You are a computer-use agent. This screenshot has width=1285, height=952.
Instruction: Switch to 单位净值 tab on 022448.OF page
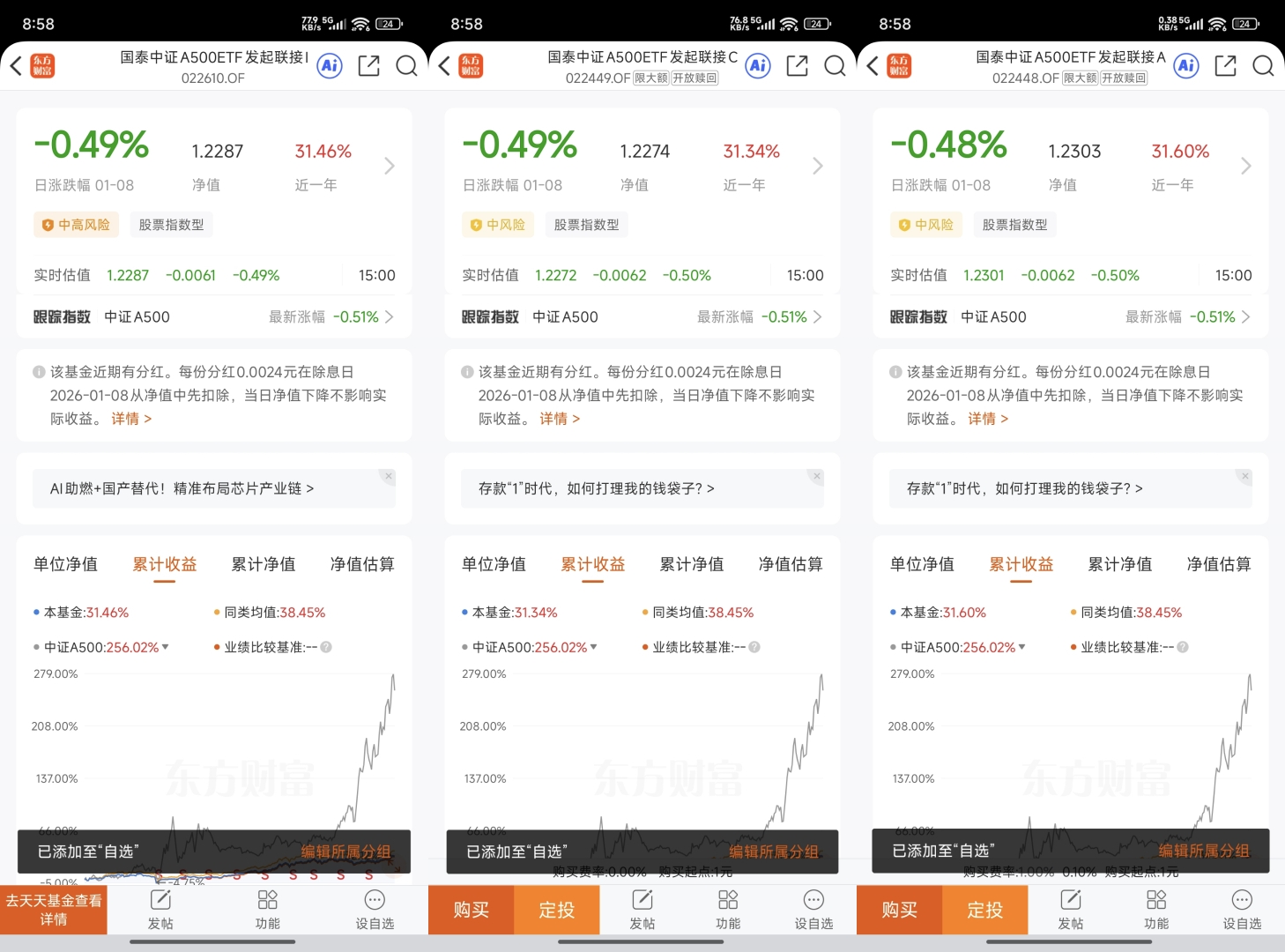coord(923,564)
